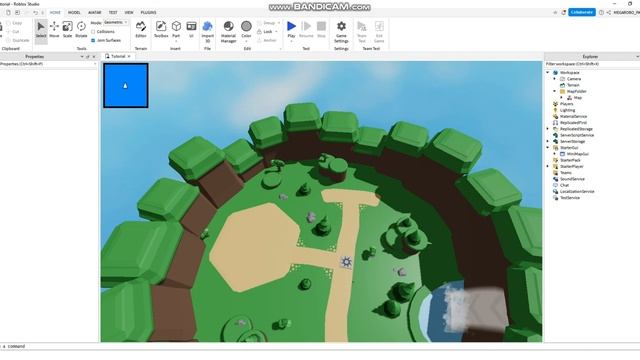Switch to the AVATAR ribbon tab
Screen dimensions: 640x360
pyautogui.click(x=95, y=13)
